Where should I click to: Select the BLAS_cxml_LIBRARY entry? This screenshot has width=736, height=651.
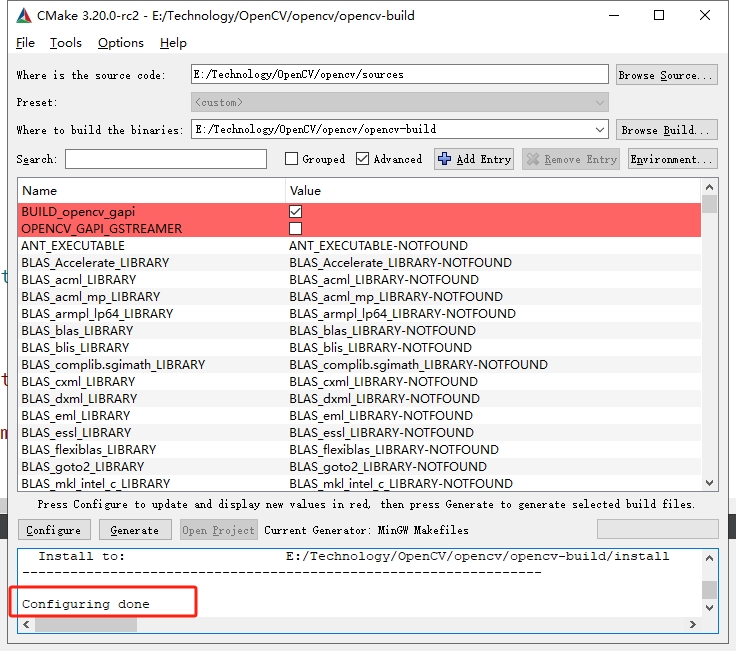(x=78, y=382)
